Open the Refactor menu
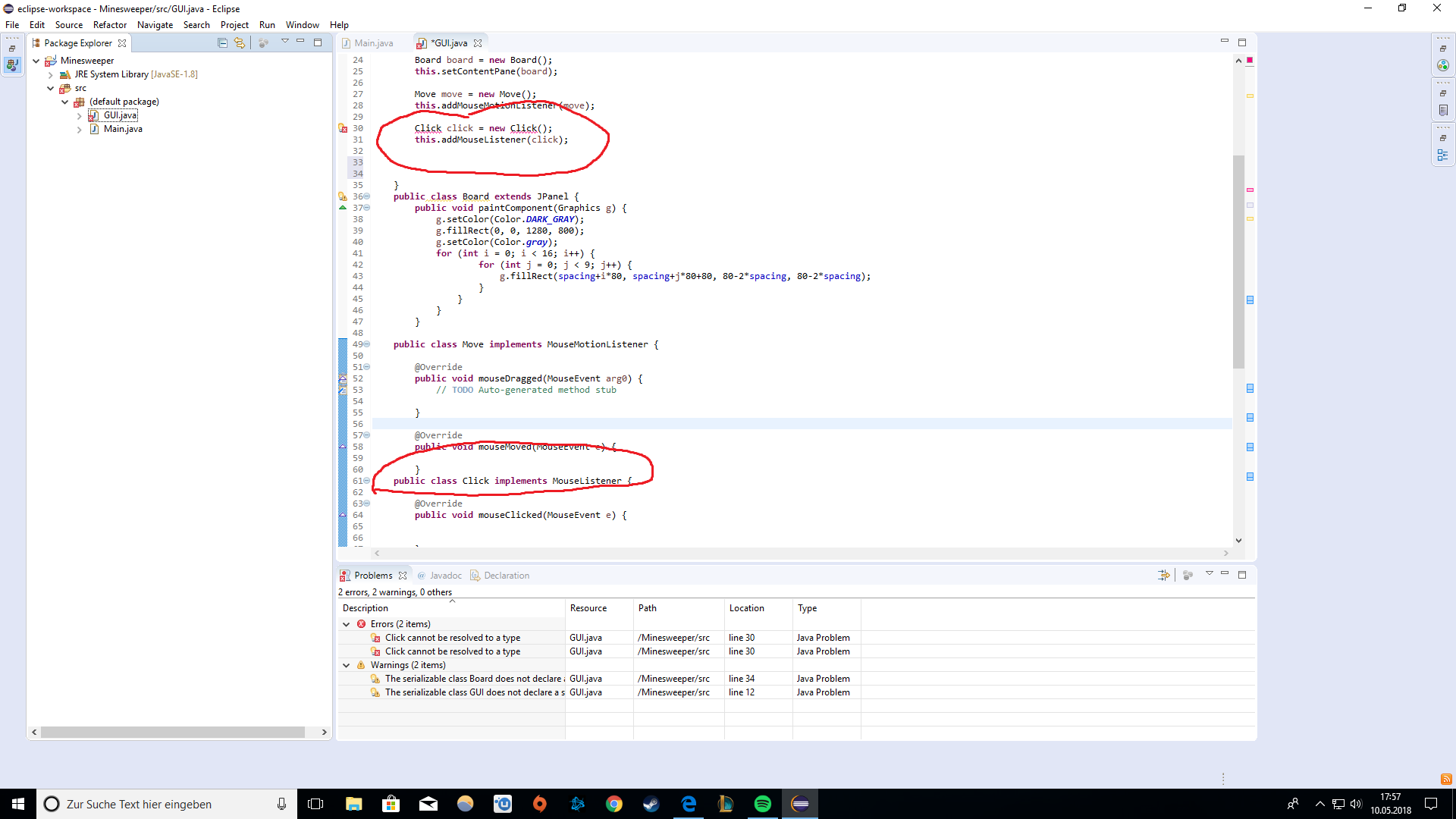Image resolution: width=1456 pixels, height=819 pixels. pyautogui.click(x=109, y=25)
